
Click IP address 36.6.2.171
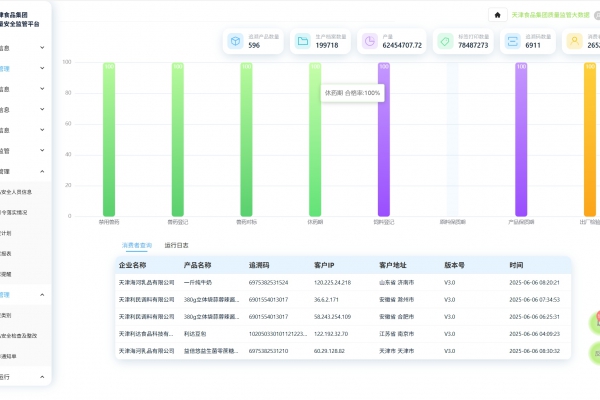click(326, 300)
